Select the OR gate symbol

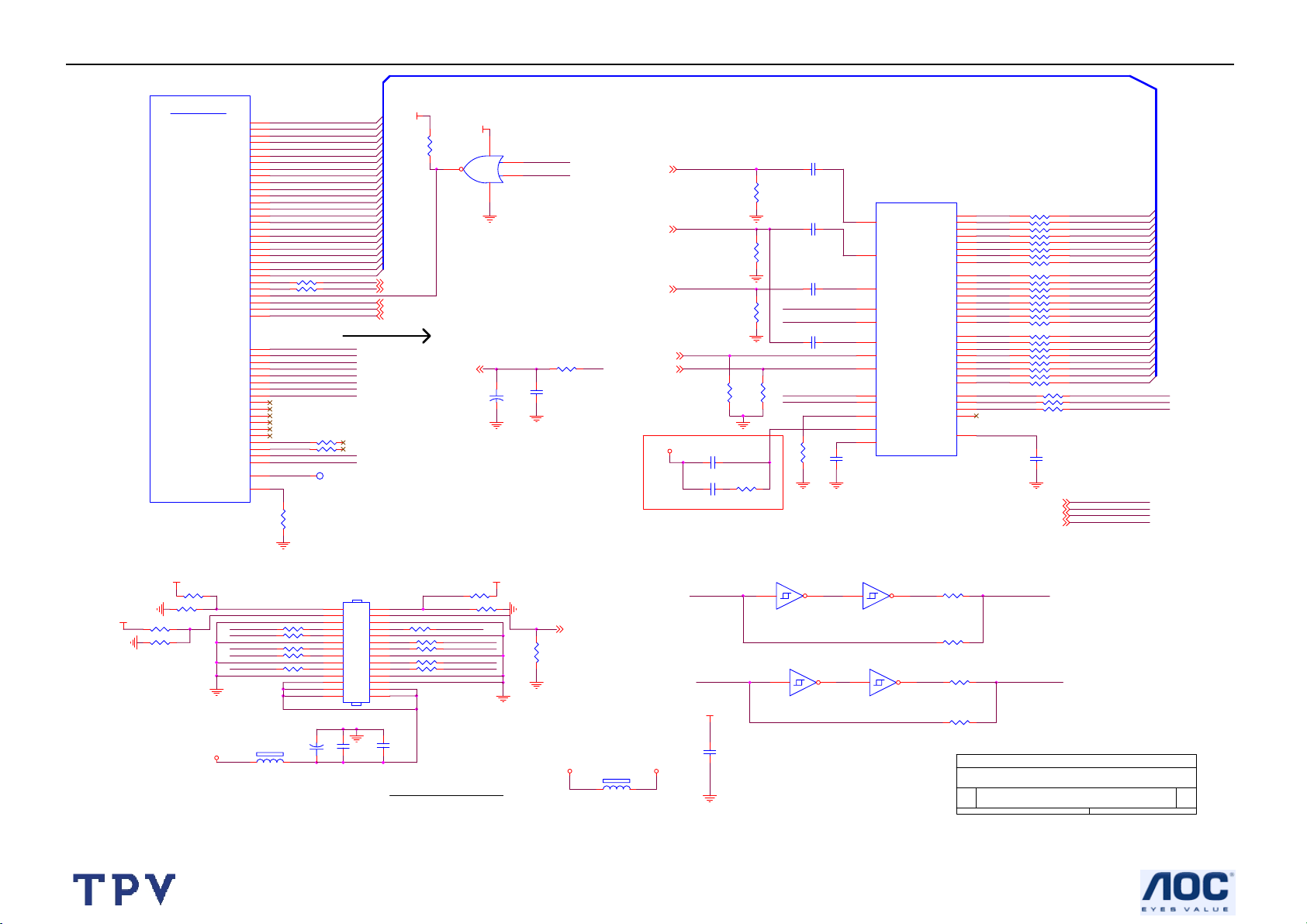(x=482, y=169)
